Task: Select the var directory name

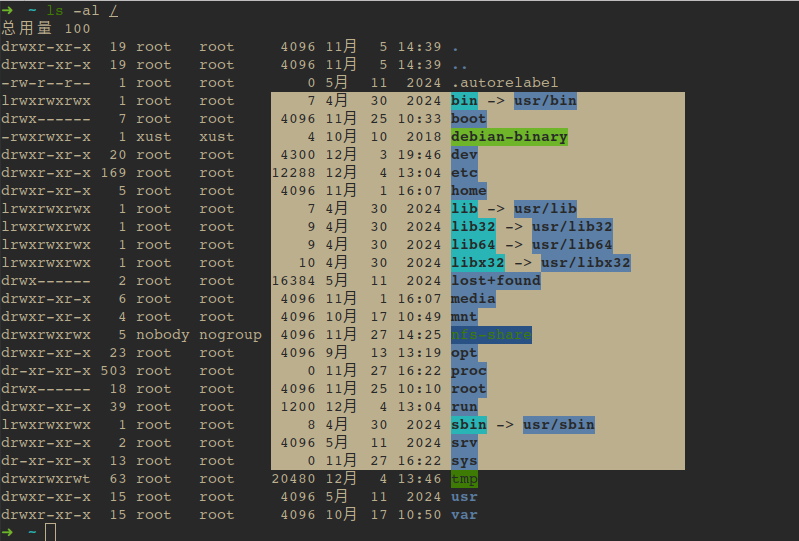Action: tap(464, 515)
